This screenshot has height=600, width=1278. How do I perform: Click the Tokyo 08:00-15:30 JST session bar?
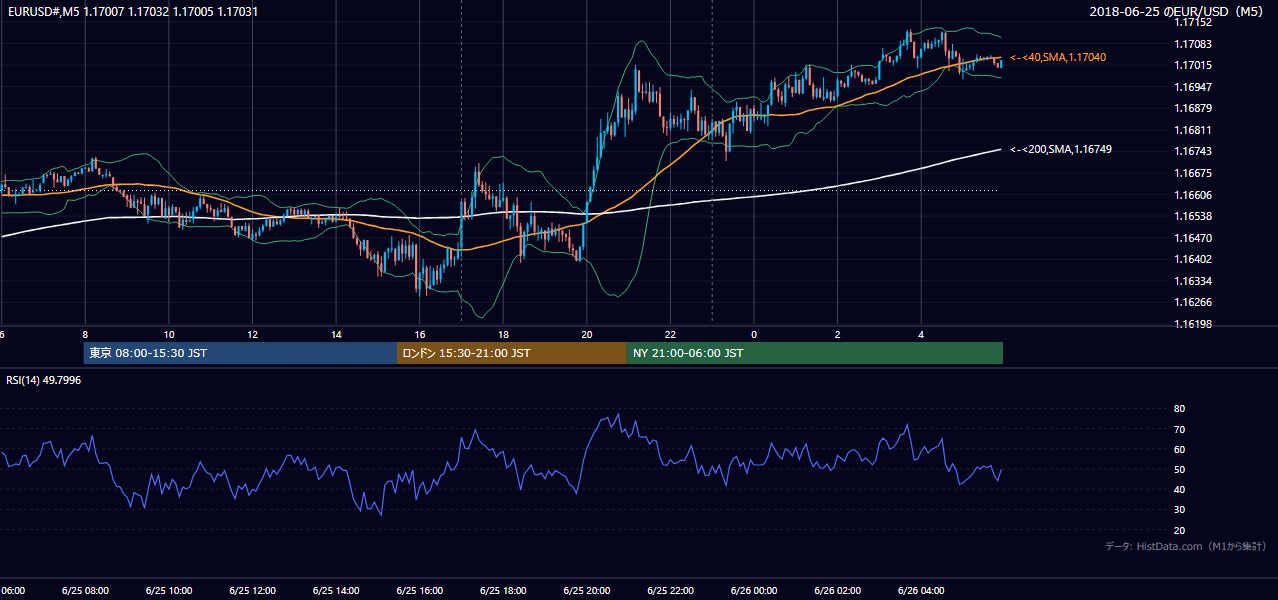[x=240, y=353]
